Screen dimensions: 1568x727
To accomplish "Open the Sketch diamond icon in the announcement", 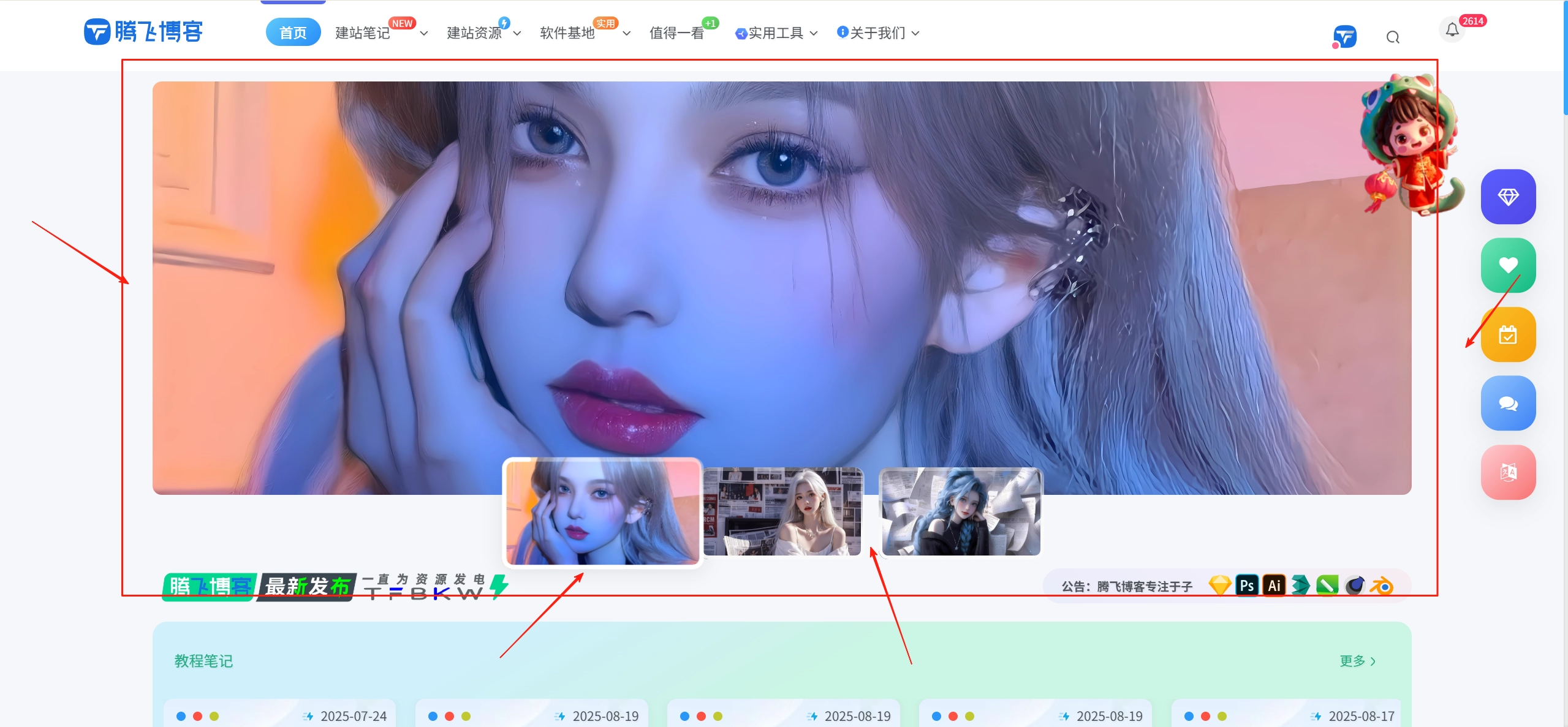I will [x=1221, y=585].
